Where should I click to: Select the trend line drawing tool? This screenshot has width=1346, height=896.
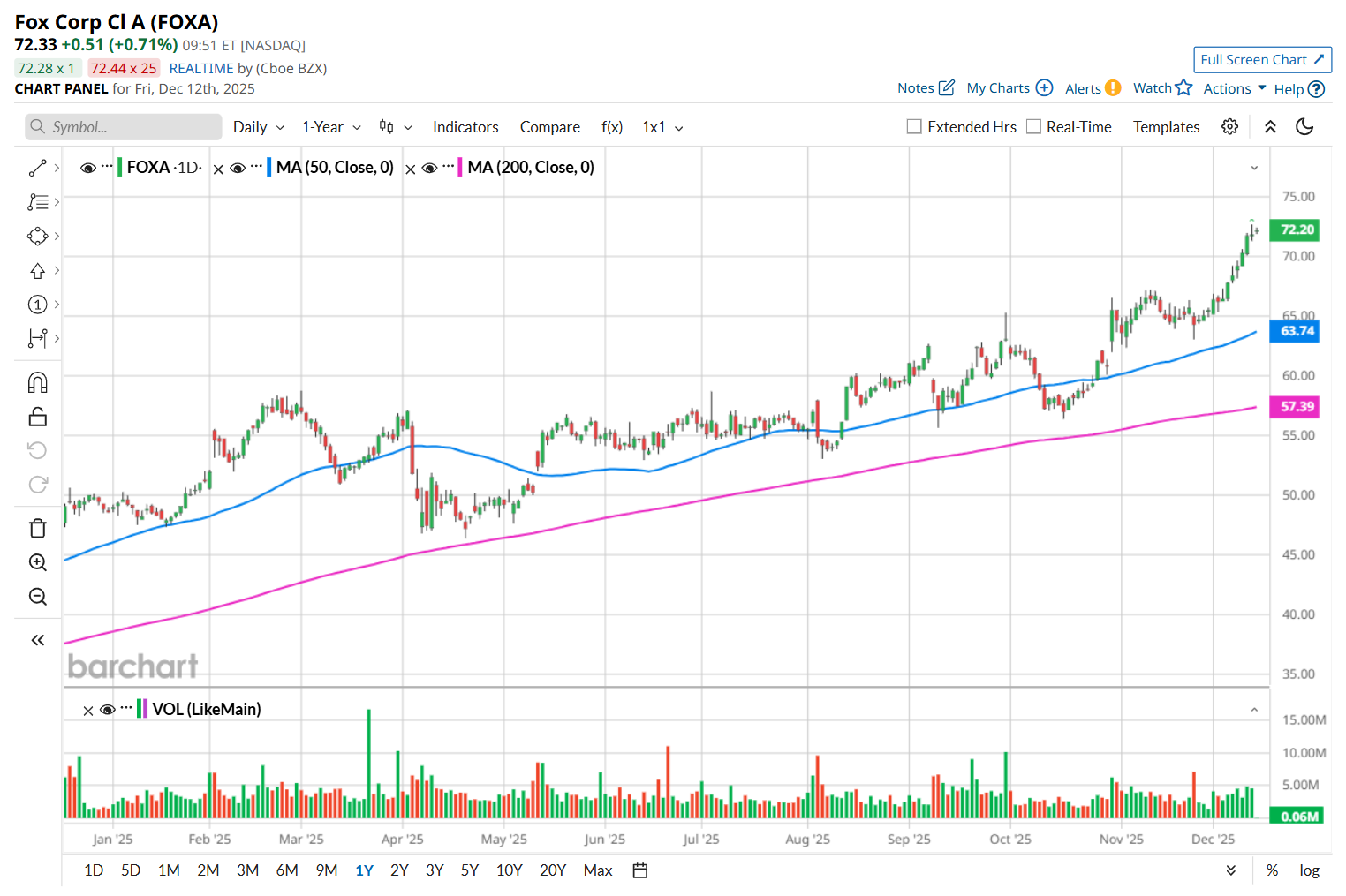tap(37, 168)
